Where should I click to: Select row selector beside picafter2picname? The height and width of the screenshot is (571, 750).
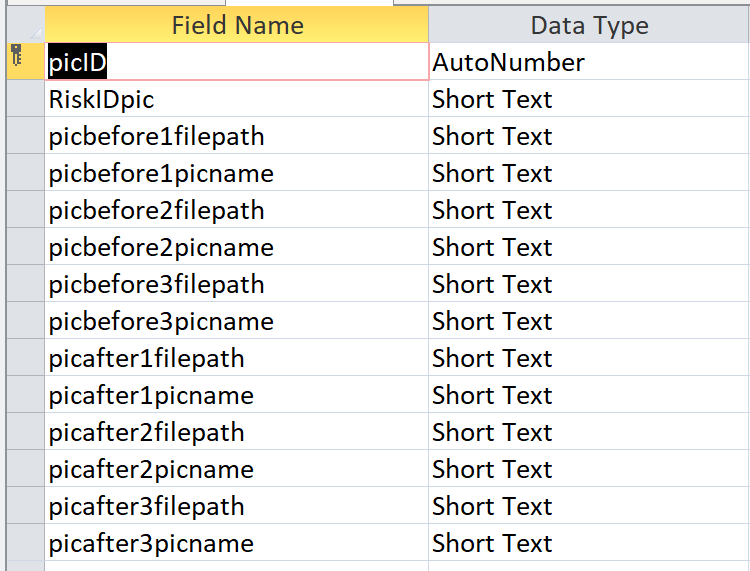(24, 469)
